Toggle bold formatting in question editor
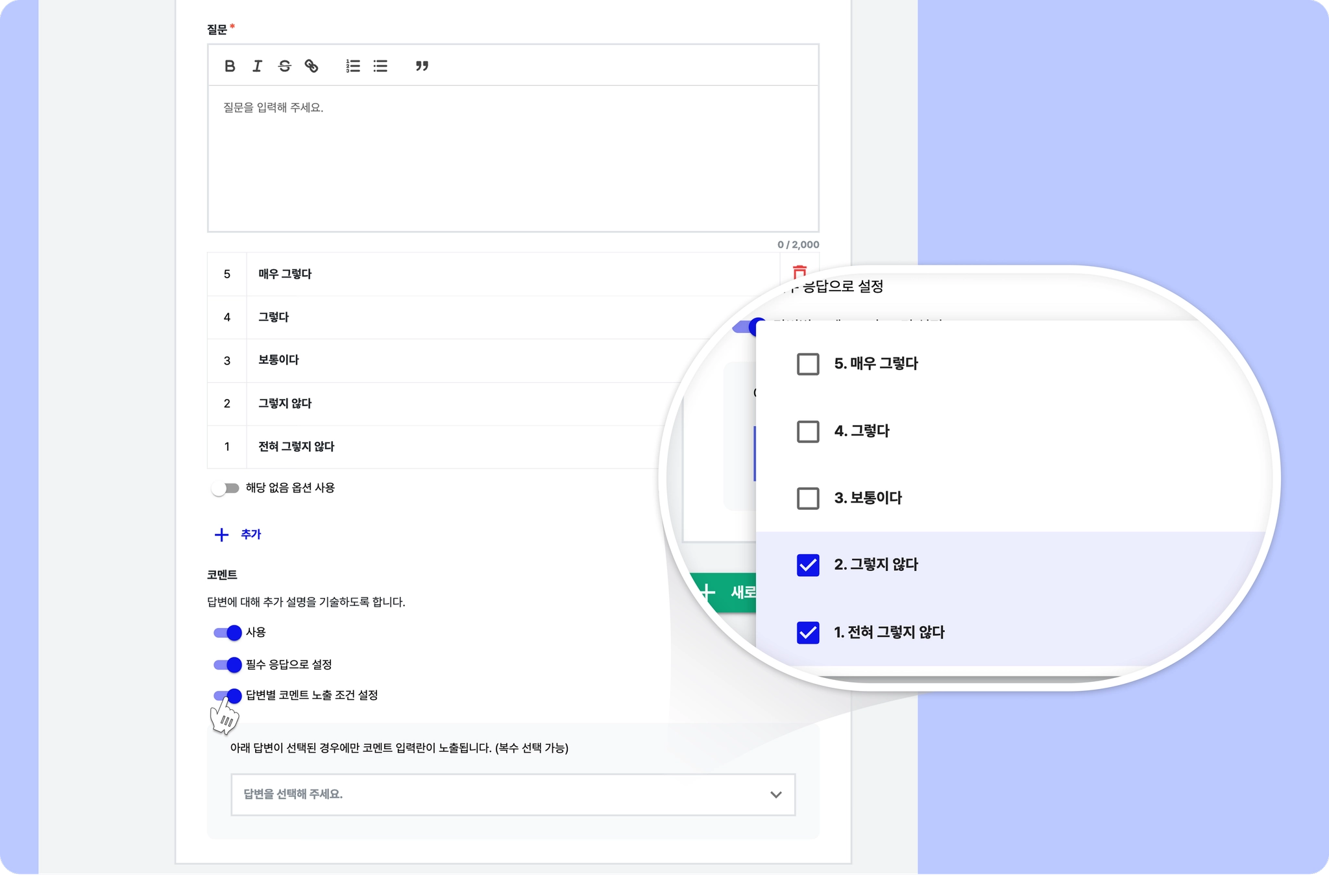Screen dimensions: 1329x896 click(230, 66)
